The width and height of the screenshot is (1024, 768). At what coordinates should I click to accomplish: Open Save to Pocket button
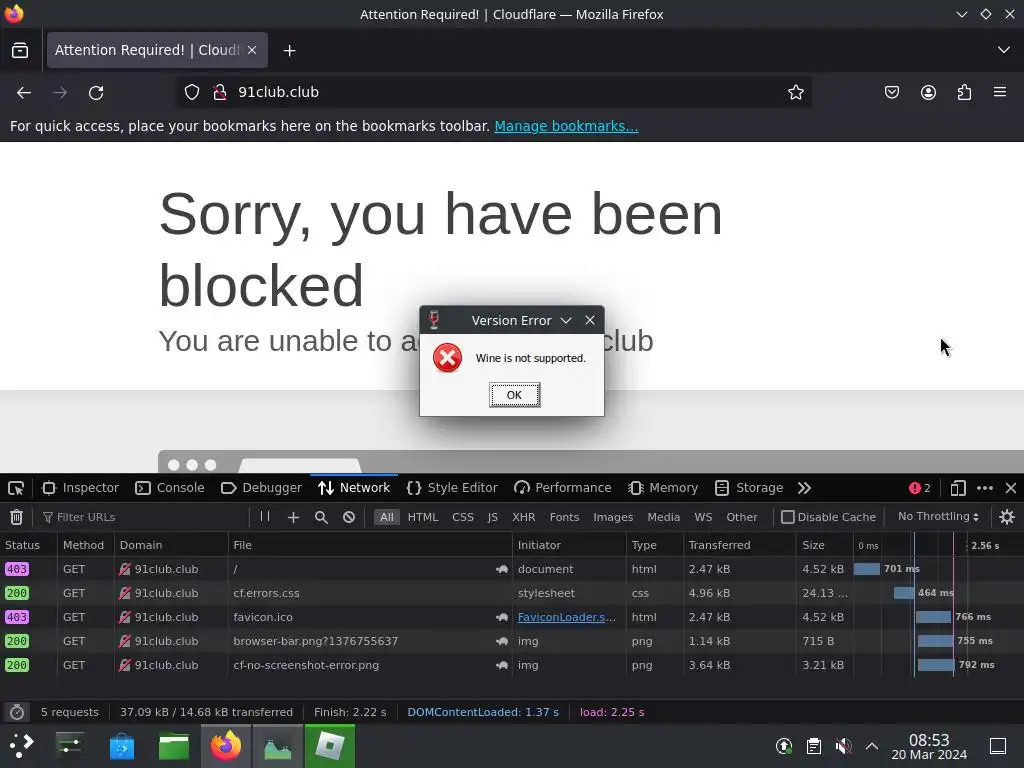[891, 92]
